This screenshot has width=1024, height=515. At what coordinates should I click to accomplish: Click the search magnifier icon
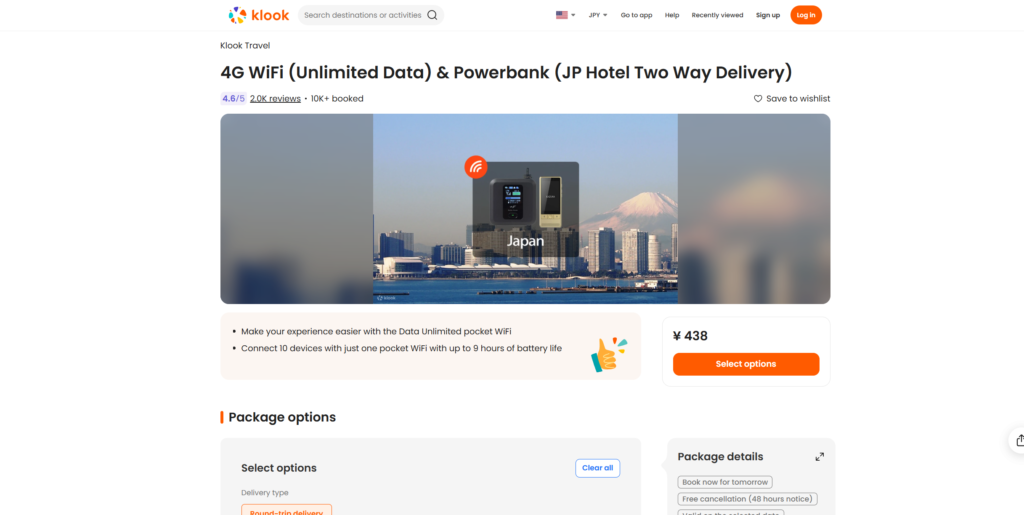click(432, 15)
